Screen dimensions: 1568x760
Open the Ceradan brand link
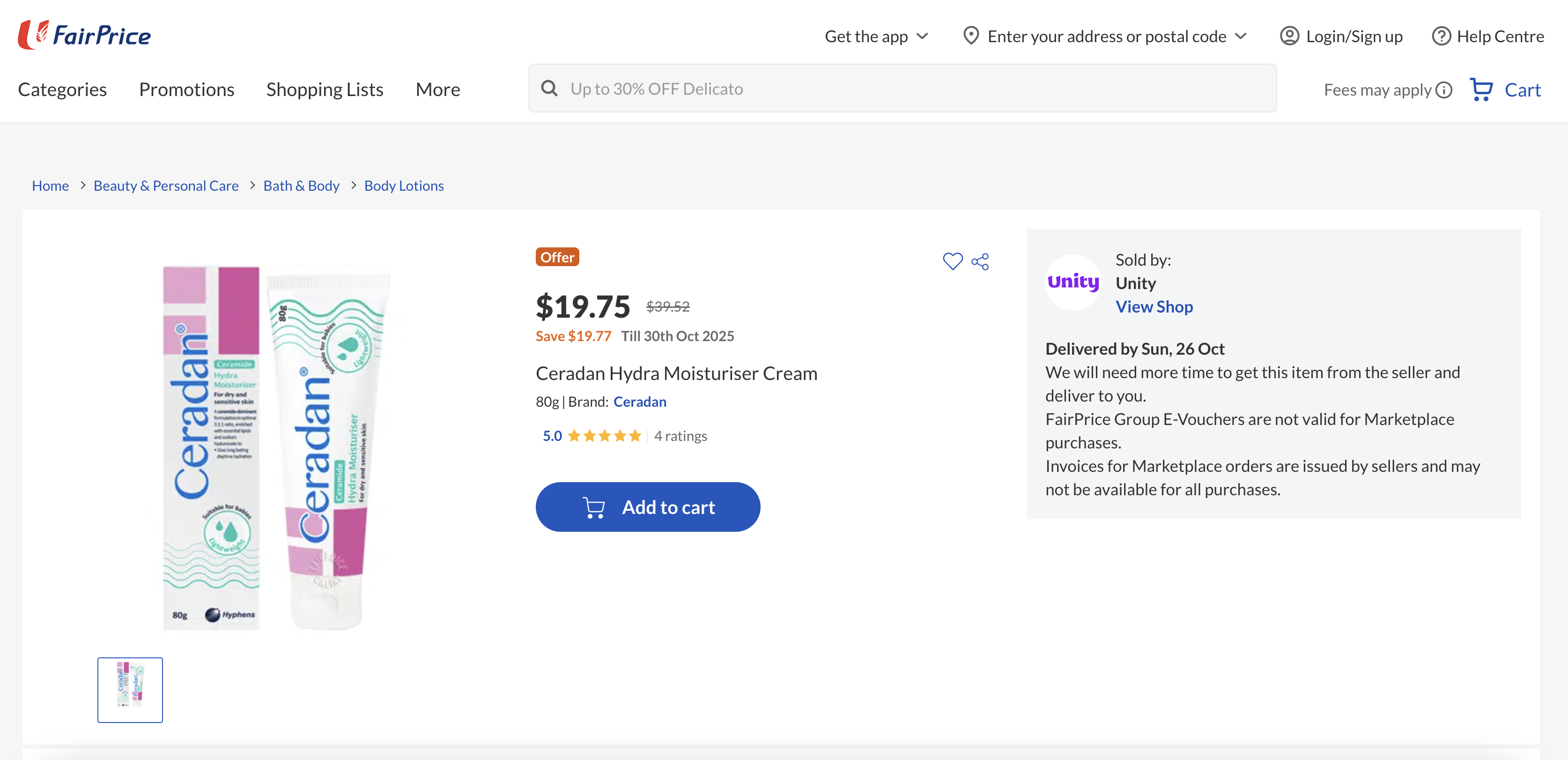(639, 402)
